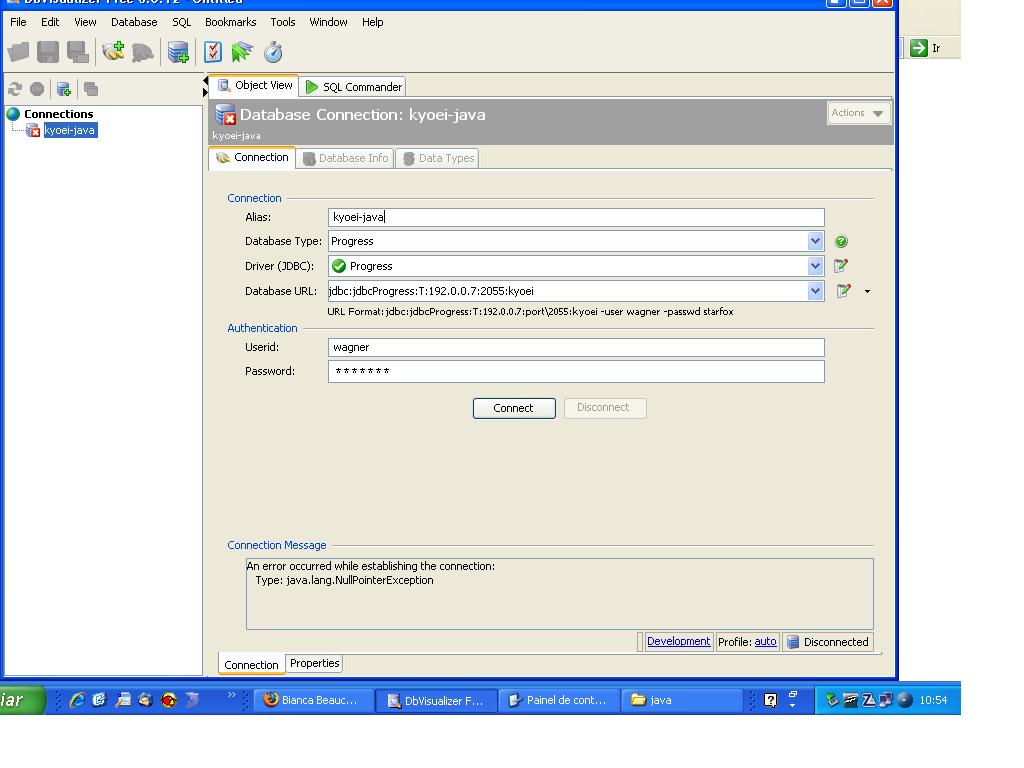This screenshot has height=768, width=1024.
Task: Open the Database URL dropdown arrow
Action: (x=815, y=291)
